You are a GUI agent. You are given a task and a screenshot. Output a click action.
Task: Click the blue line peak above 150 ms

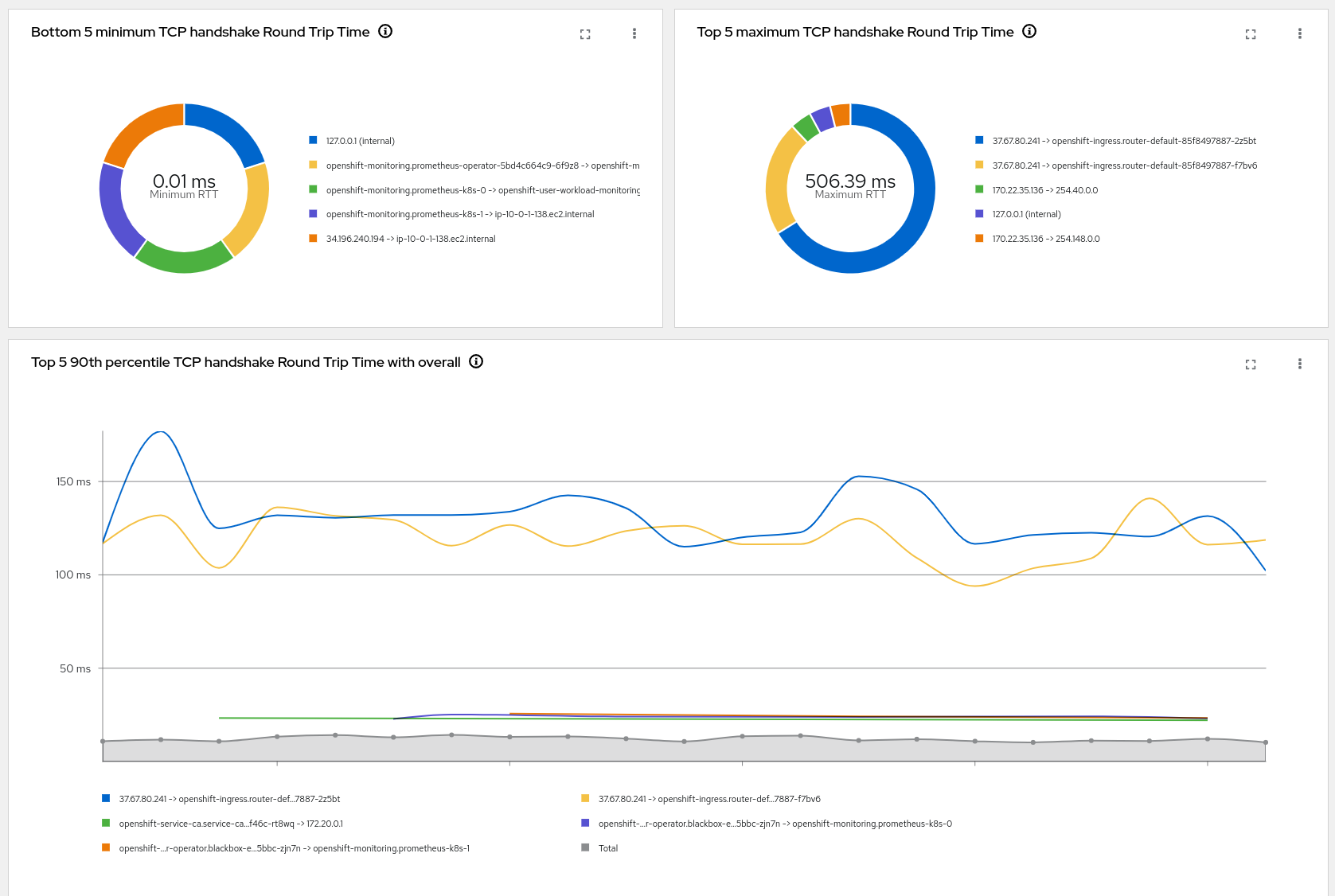tap(162, 432)
